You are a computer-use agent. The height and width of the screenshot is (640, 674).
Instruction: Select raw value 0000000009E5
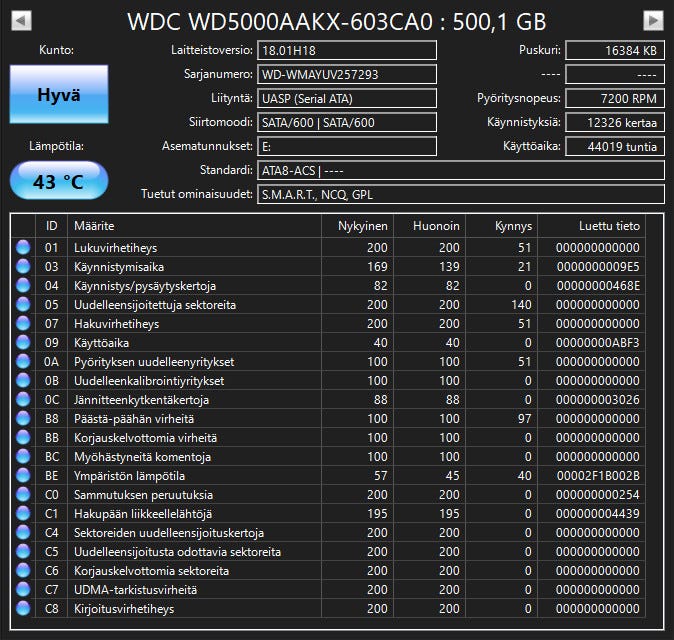click(598, 267)
